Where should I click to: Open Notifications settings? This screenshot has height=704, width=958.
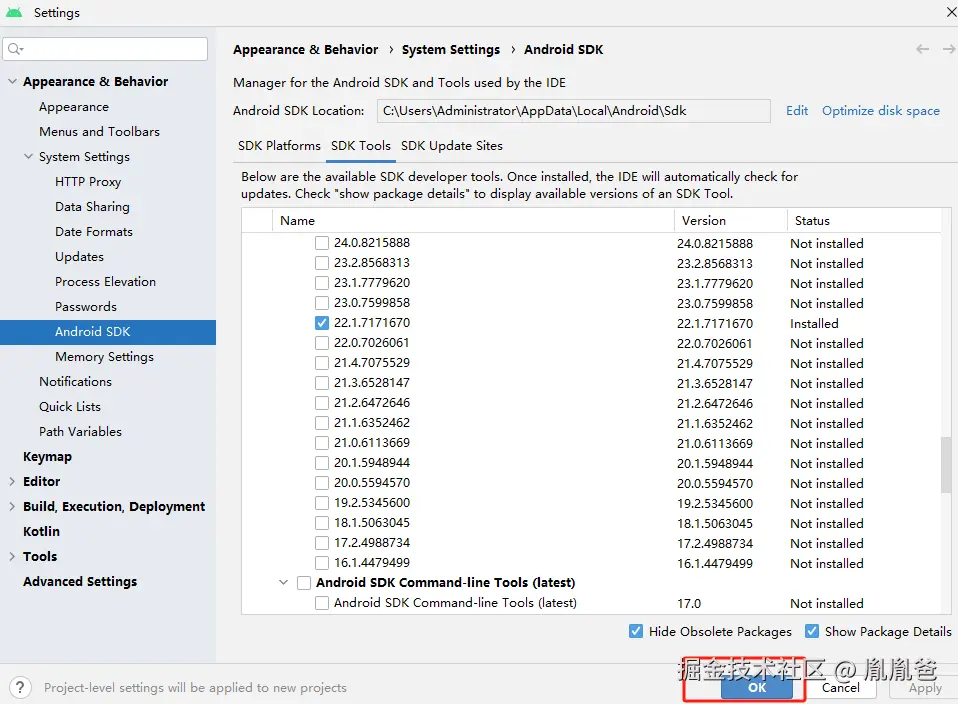tap(76, 382)
